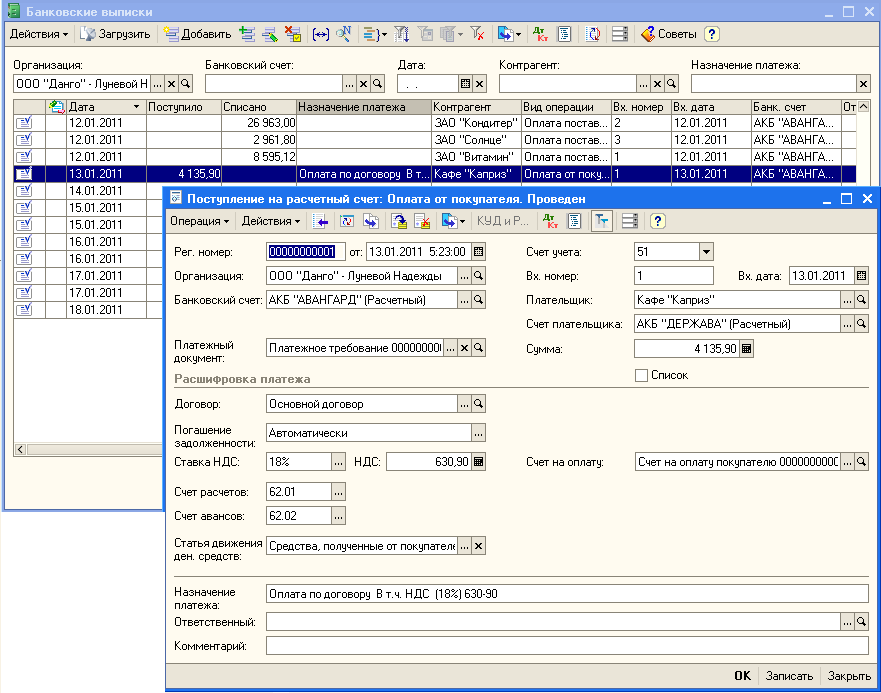Image resolution: width=881 pixels, height=693 pixels.
Task: Open the Операция menu in dialog
Action: click(198, 221)
